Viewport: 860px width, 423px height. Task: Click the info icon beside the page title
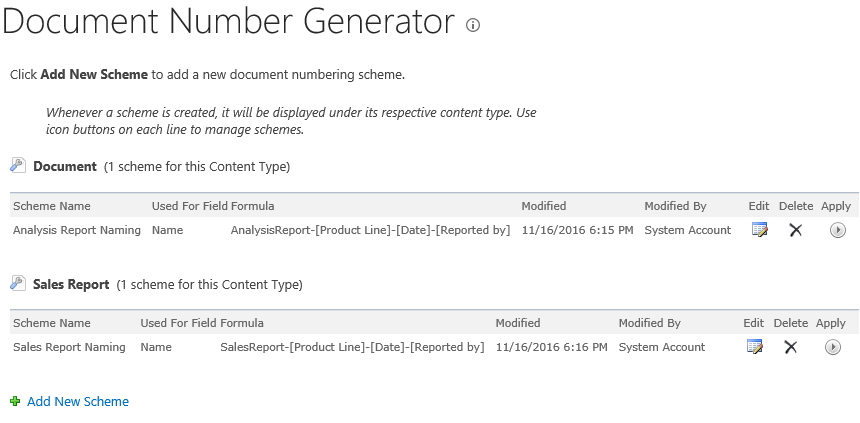(473, 25)
